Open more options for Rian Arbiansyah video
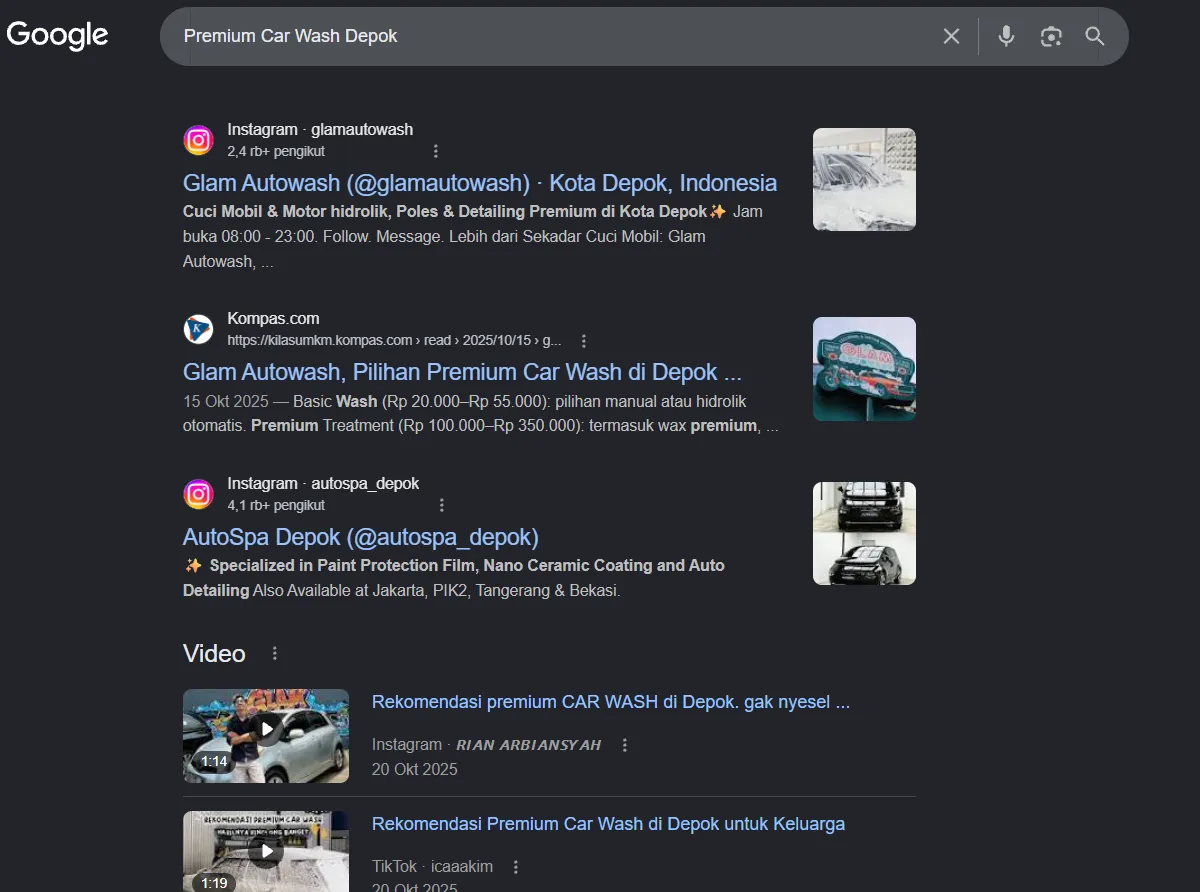This screenshot has width=1200, height=892. coord(625,745)
